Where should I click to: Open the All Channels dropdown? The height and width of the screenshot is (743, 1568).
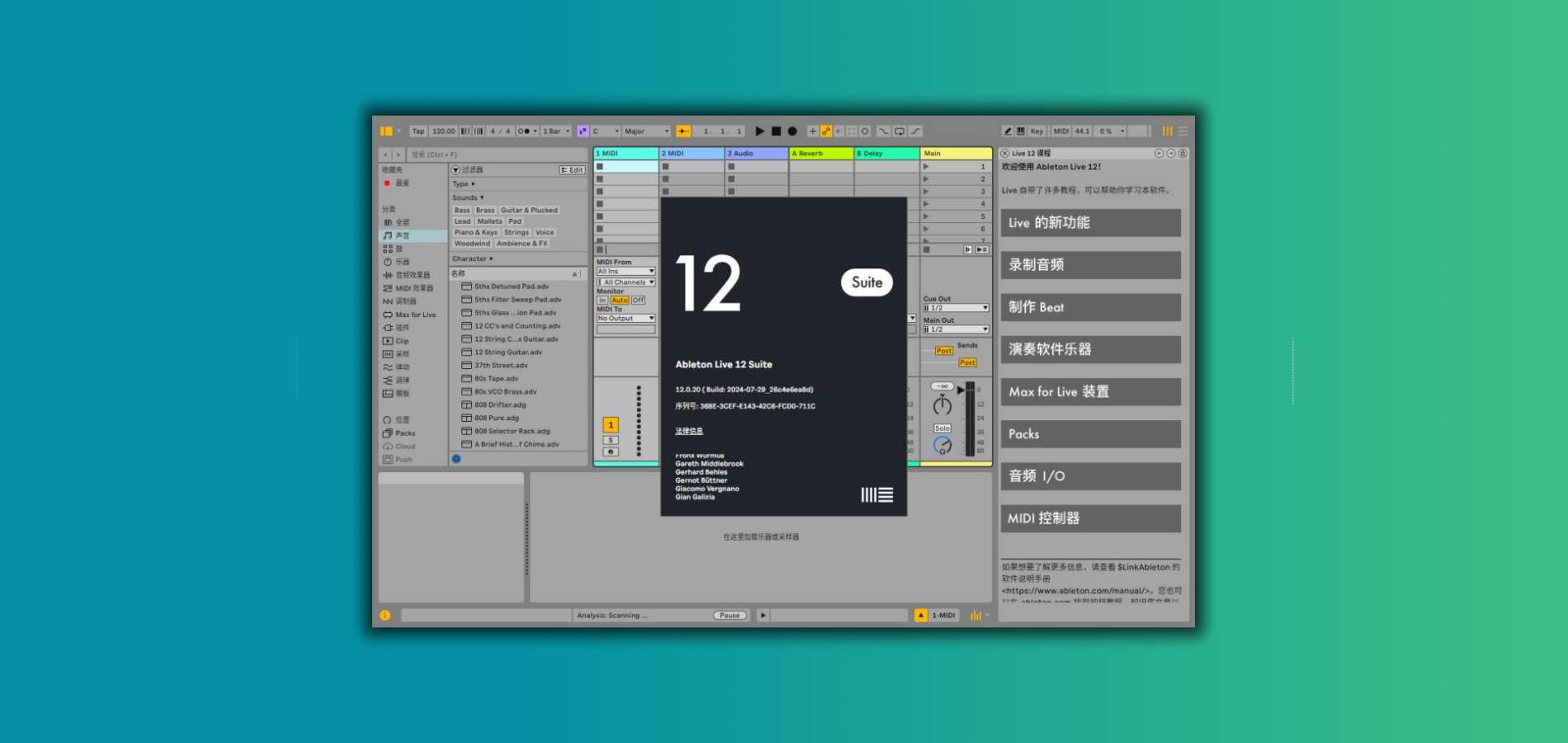[x=626, y=282]
